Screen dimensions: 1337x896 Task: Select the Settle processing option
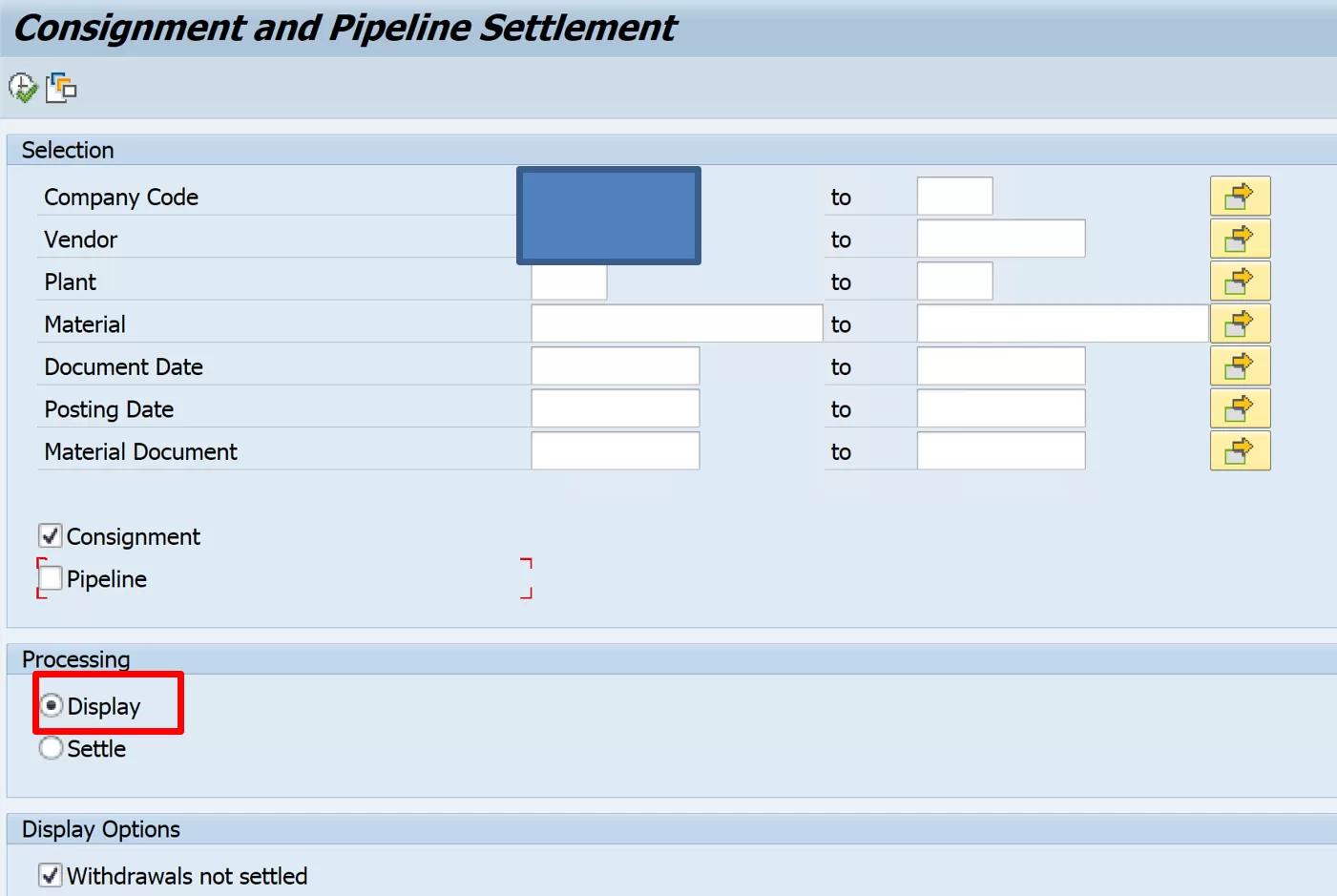(x=52, y=748)
